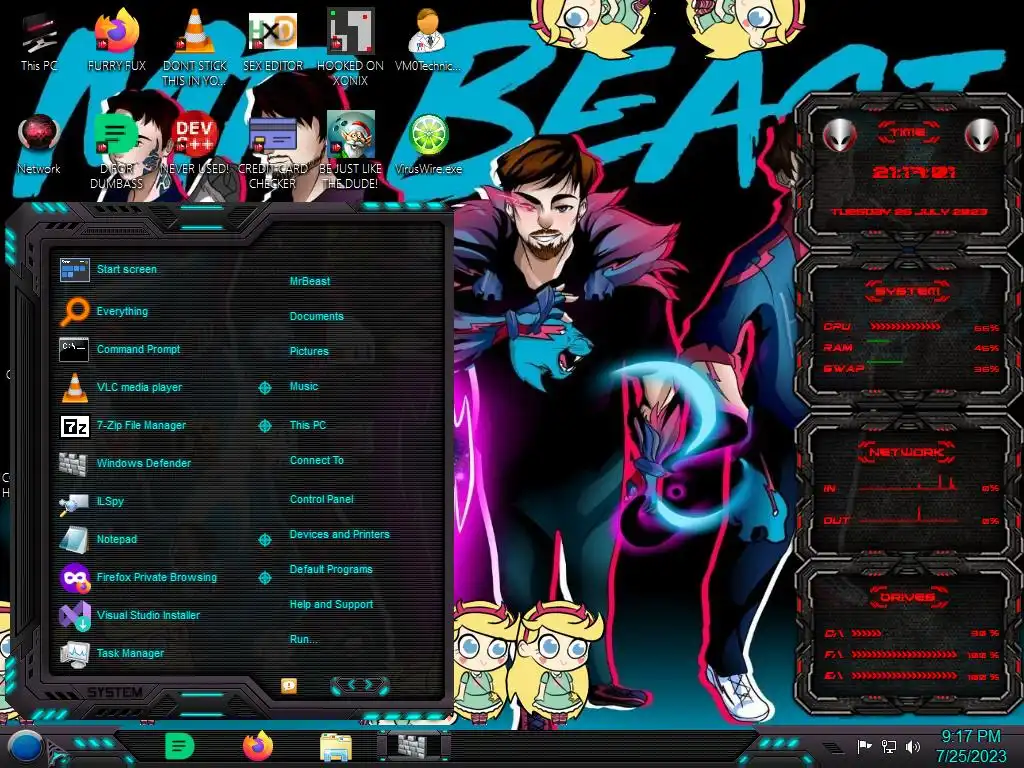Click the network tray icon

point(889,746)
